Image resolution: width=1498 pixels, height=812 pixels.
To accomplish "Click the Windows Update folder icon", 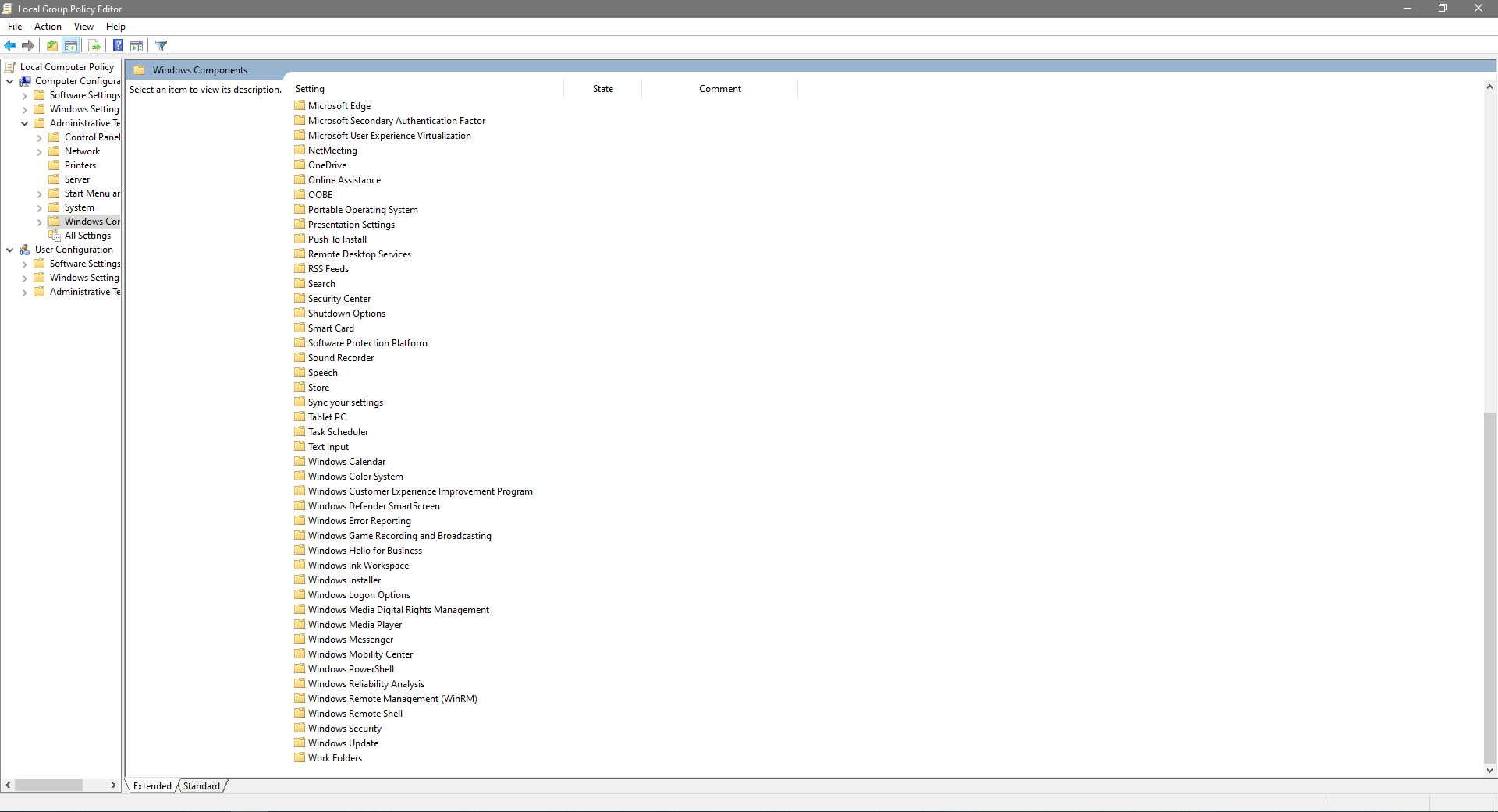I will (300, 743).
